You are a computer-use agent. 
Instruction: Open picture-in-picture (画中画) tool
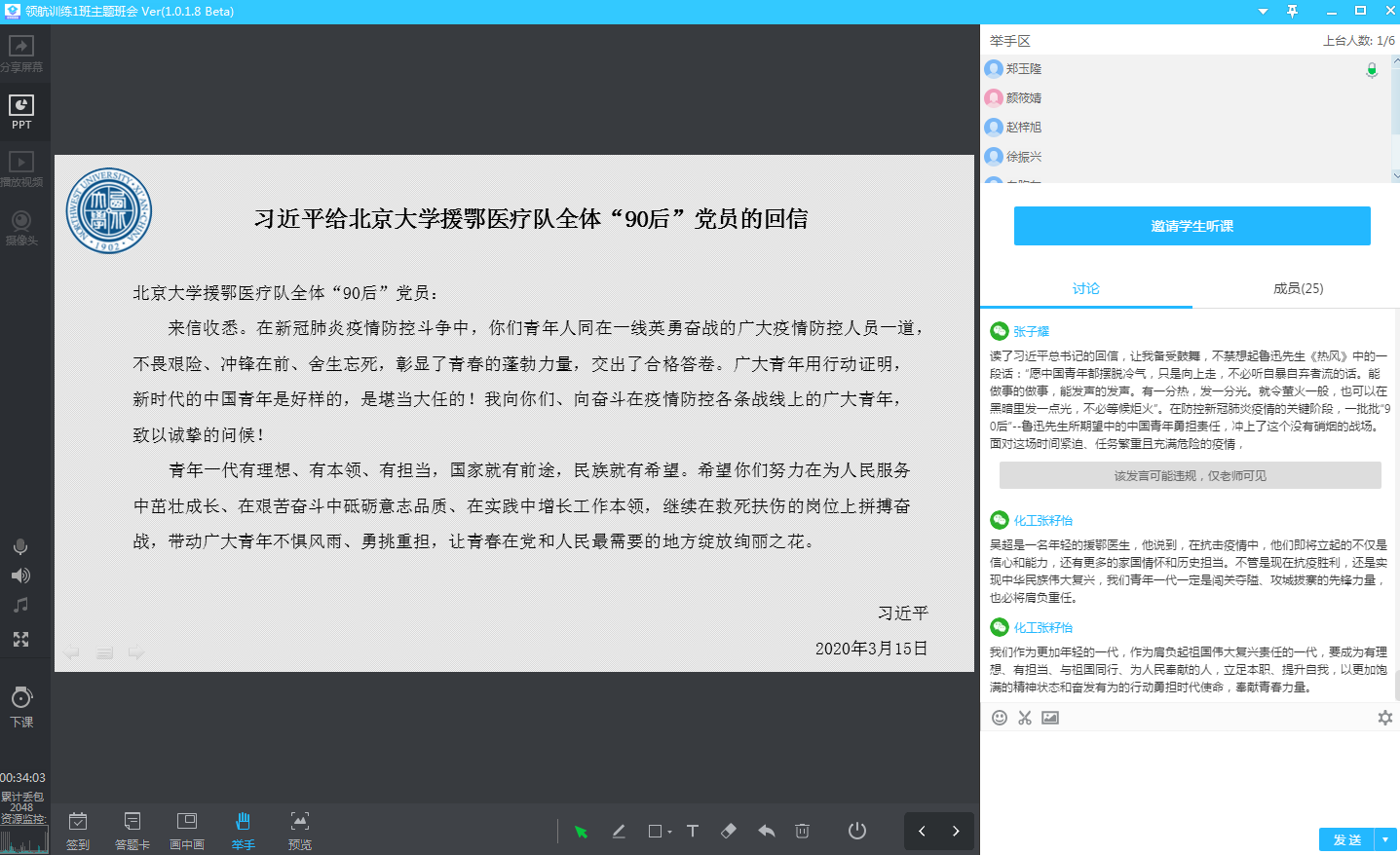(x=187, y=830)
